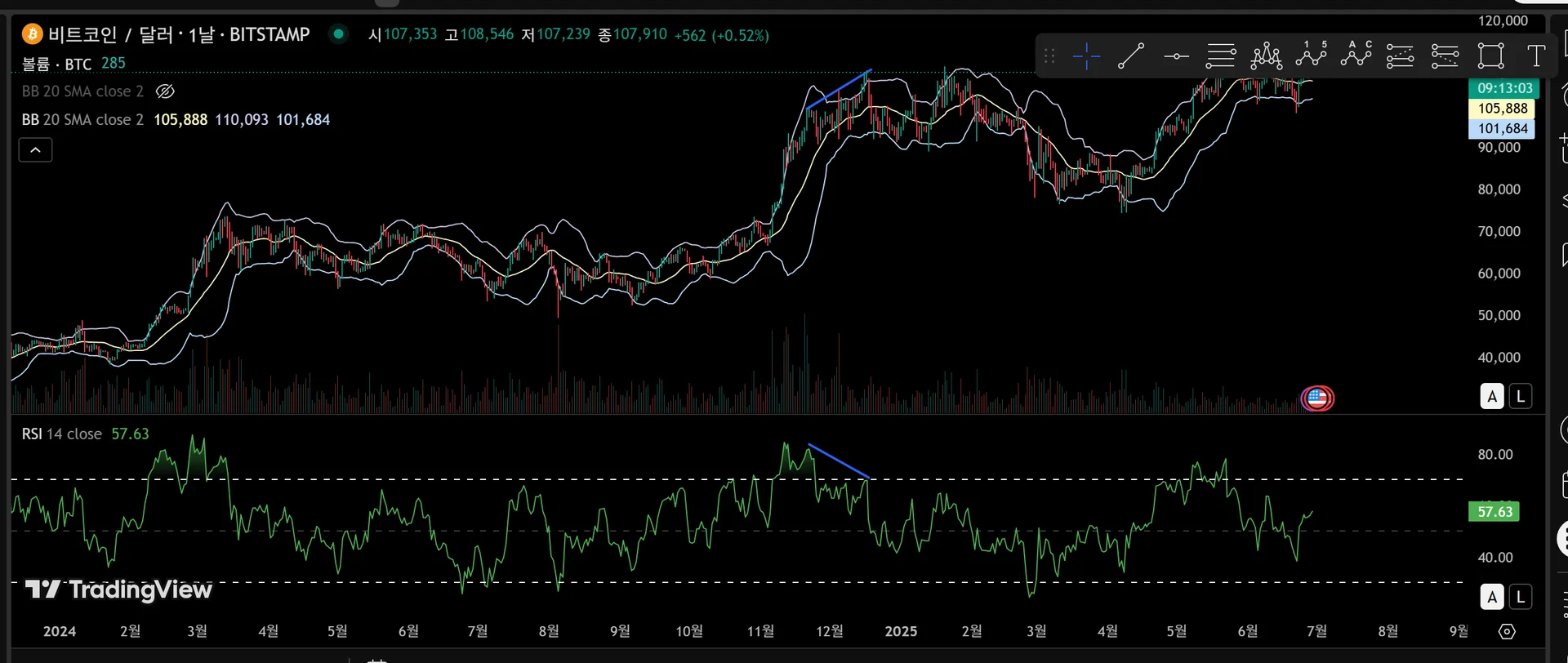Click the 50,000 price scale label

(x=1499, y=315)
